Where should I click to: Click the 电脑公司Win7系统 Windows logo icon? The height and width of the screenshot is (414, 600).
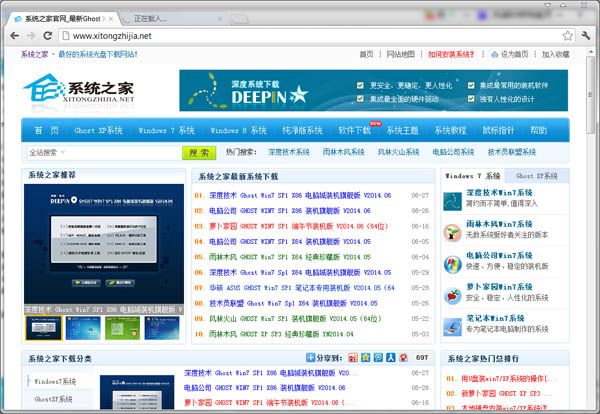tap(453, 265)
